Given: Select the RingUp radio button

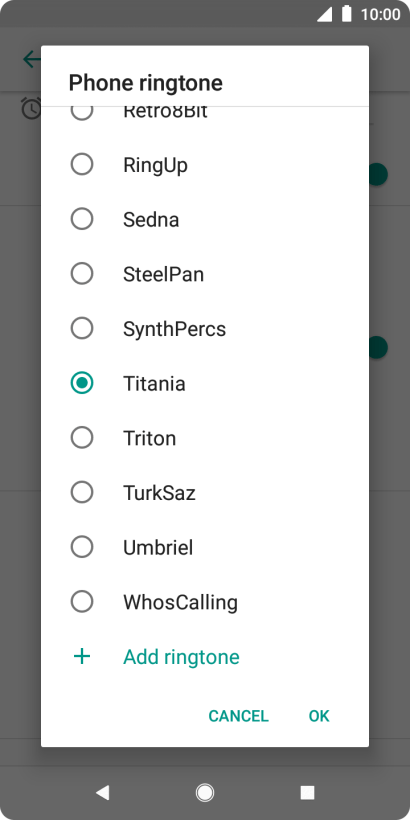Looking at the screenshot, I should 82,165.
